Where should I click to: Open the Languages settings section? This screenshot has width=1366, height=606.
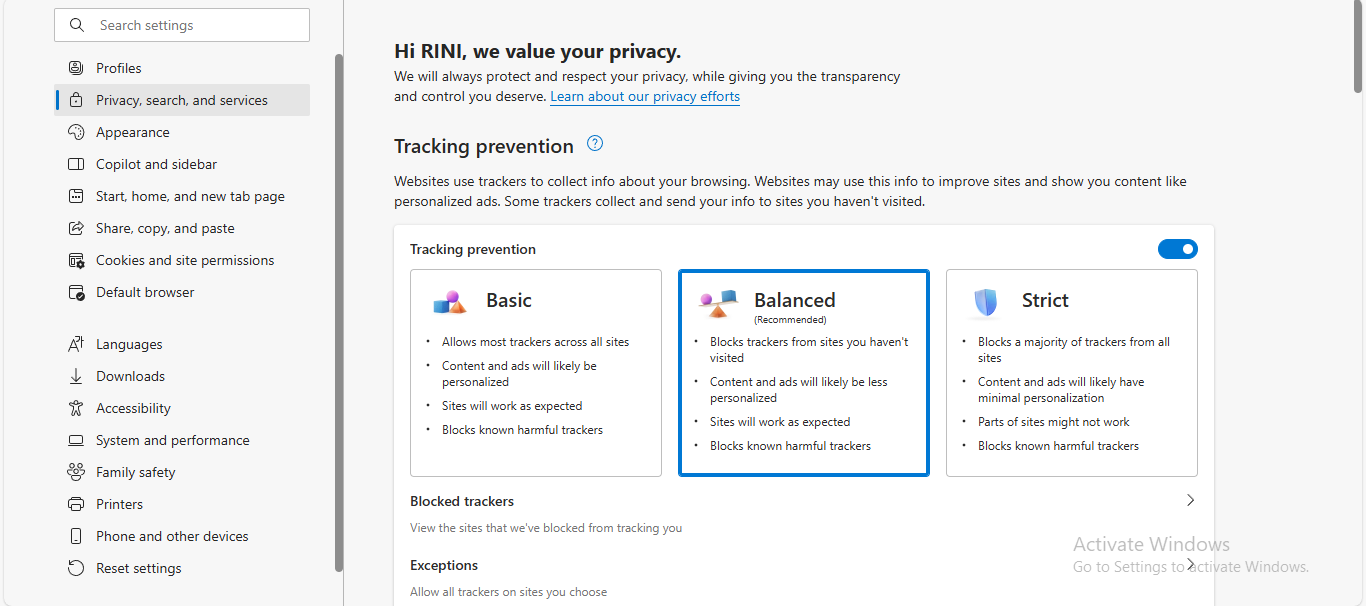(129, 344)
